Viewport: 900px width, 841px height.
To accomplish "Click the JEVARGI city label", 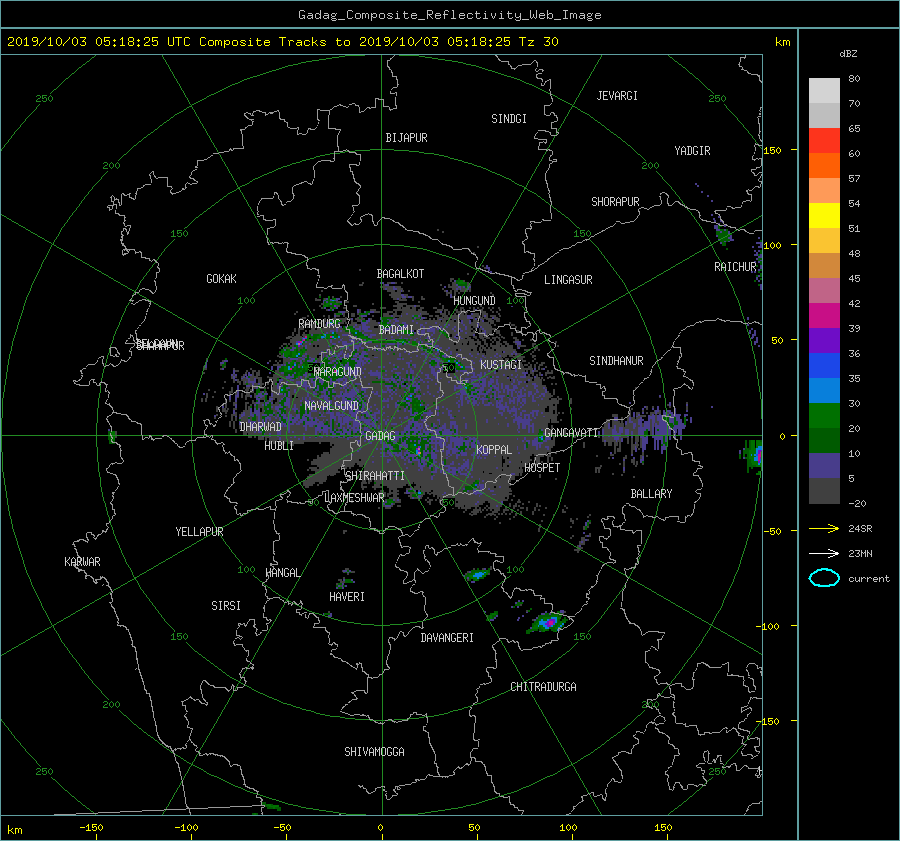I will (617, 96).
